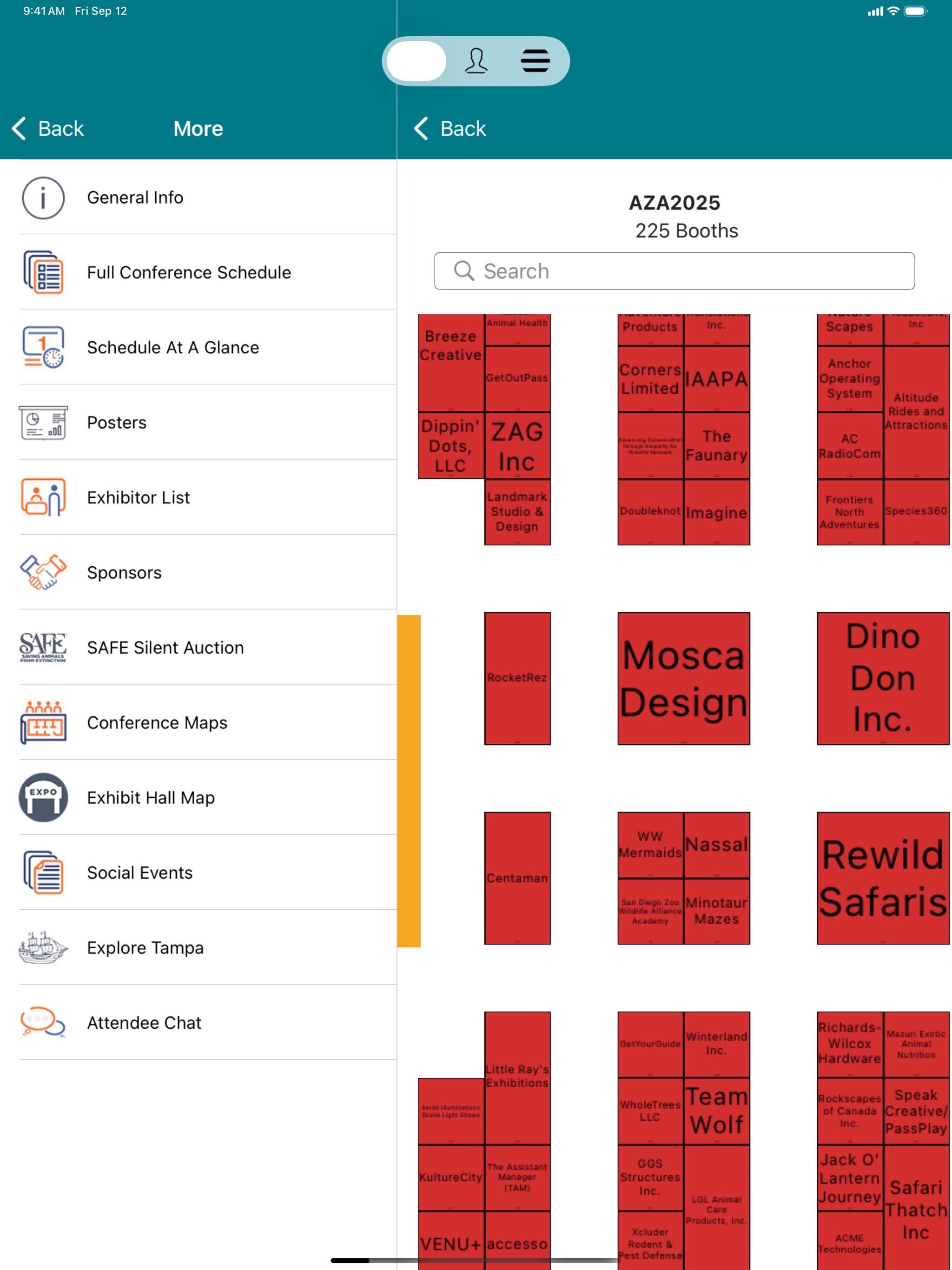952x1270 pixels.
Task: Select the Winterland Inc. booth
Action: (717, 1045)
